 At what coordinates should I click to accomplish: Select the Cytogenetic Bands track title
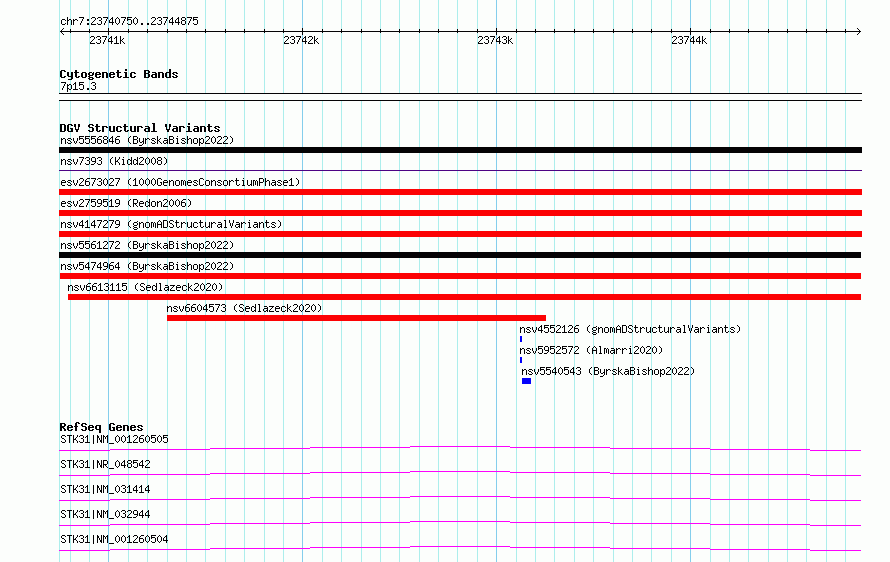(119, 74)
